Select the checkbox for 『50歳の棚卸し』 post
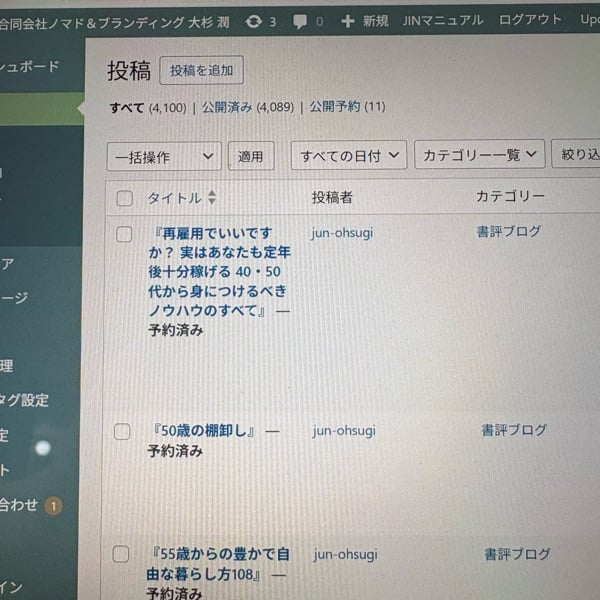Image resolution: width=600 pixels, height=600 pixels. (122, 432)
